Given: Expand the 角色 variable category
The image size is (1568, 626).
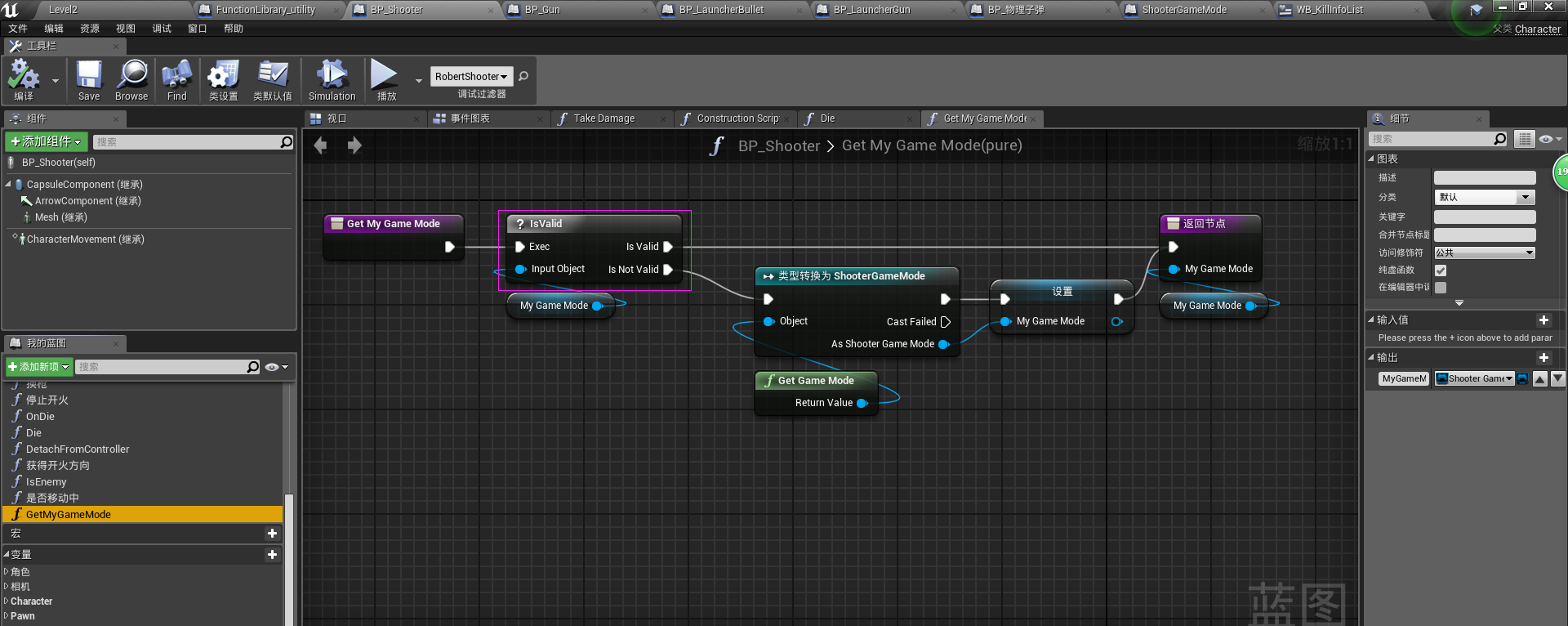Looking at the screenshot, I should 7,572.
